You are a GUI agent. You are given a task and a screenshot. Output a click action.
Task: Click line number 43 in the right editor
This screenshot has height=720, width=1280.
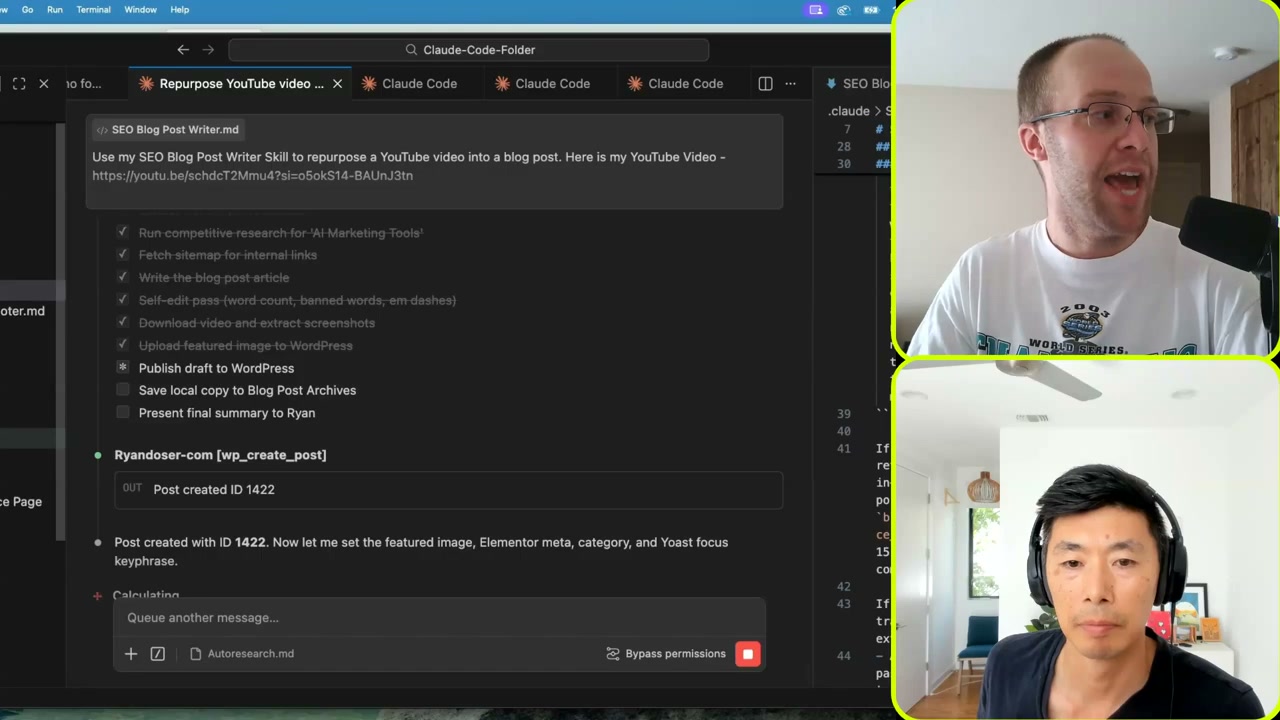(x=844, y=604)
